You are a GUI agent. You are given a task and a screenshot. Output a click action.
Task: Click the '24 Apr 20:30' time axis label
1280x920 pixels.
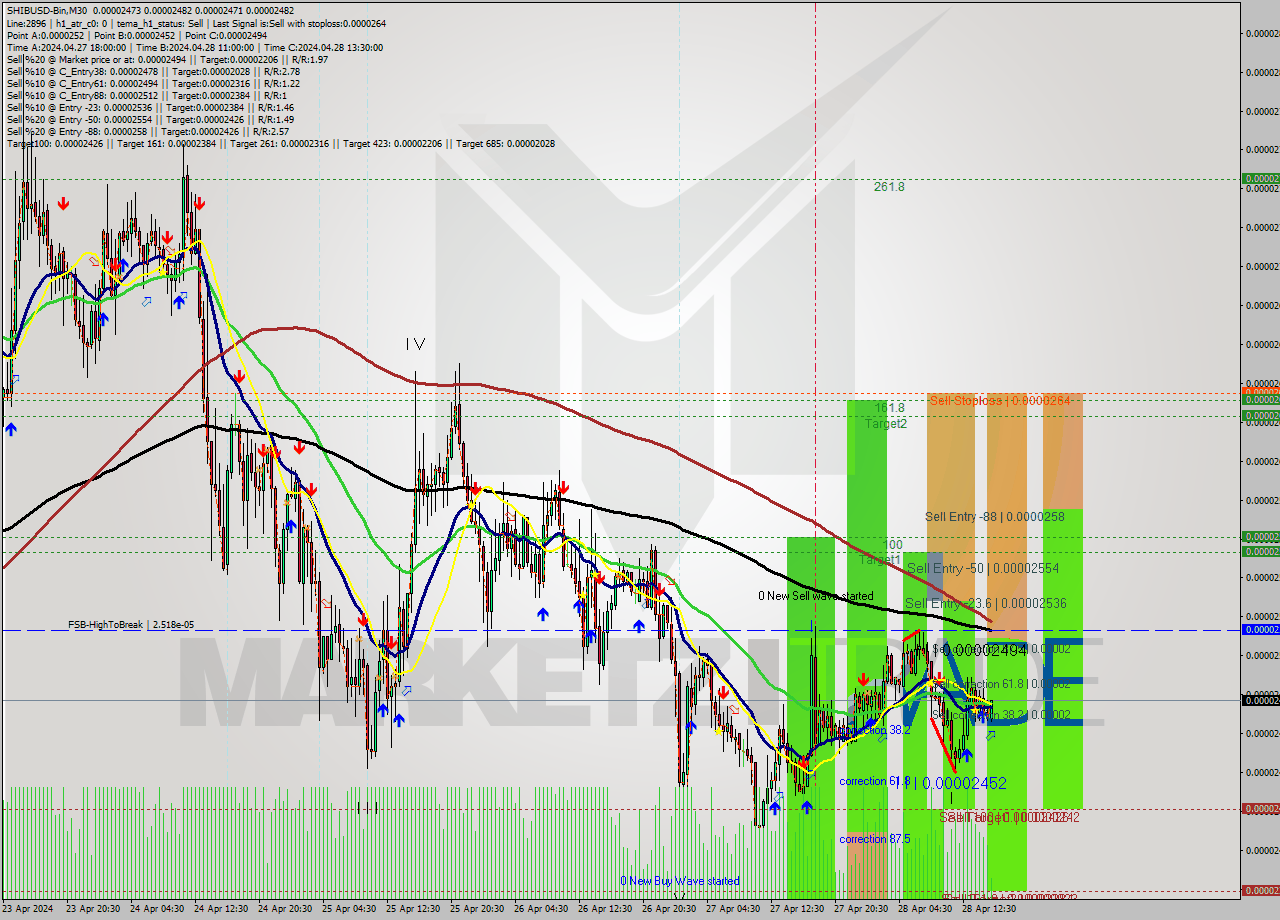click(284, 909)
